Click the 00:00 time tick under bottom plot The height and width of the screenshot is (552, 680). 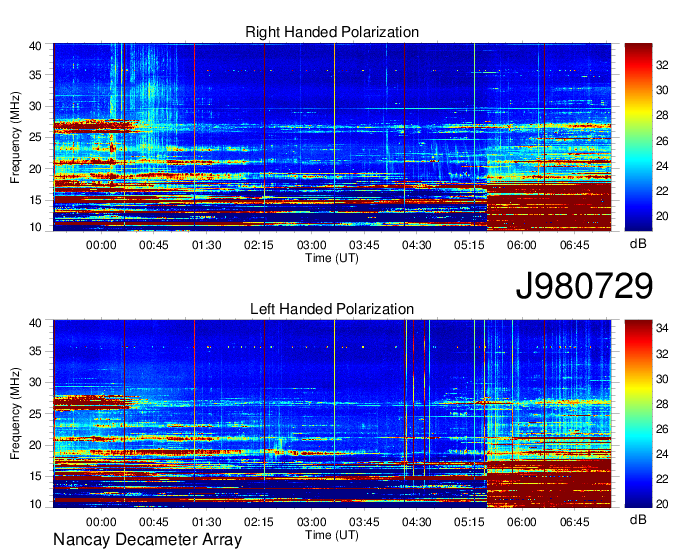[101, 522]
